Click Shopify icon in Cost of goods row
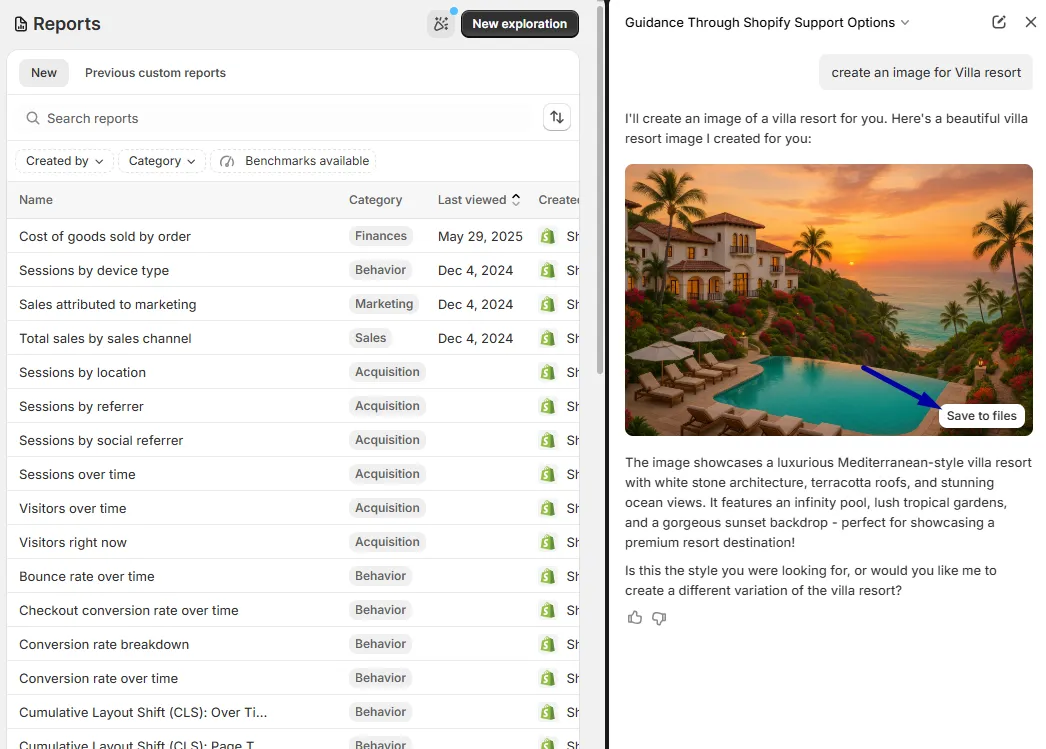The width and height of the screenshot is (1046, 749). 548,236
